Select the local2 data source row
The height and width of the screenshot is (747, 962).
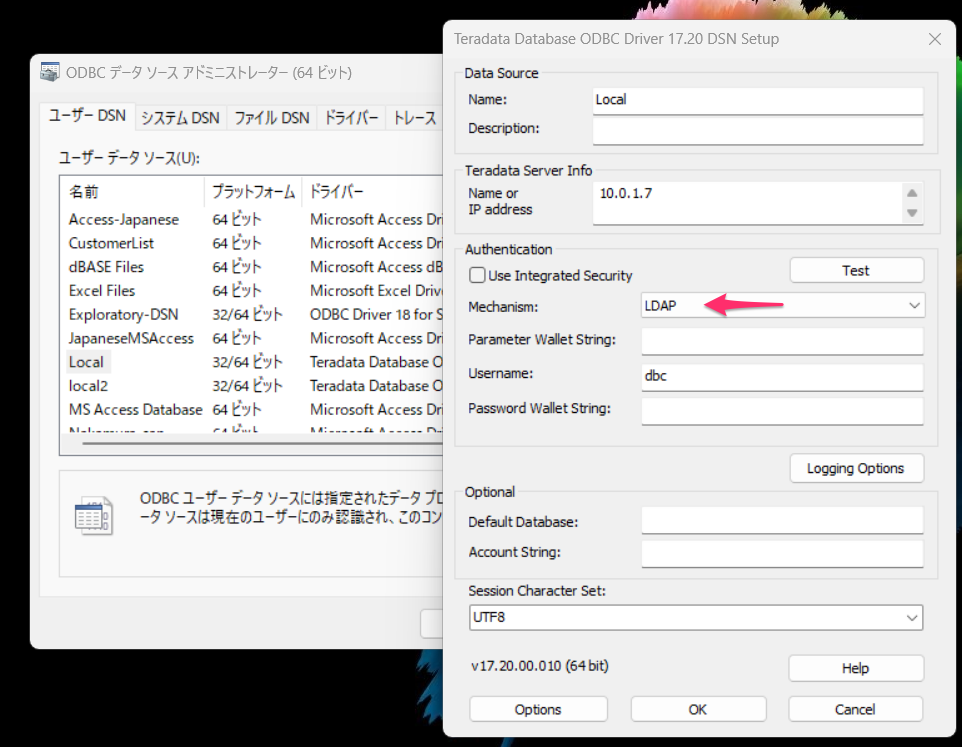[254, 386]
